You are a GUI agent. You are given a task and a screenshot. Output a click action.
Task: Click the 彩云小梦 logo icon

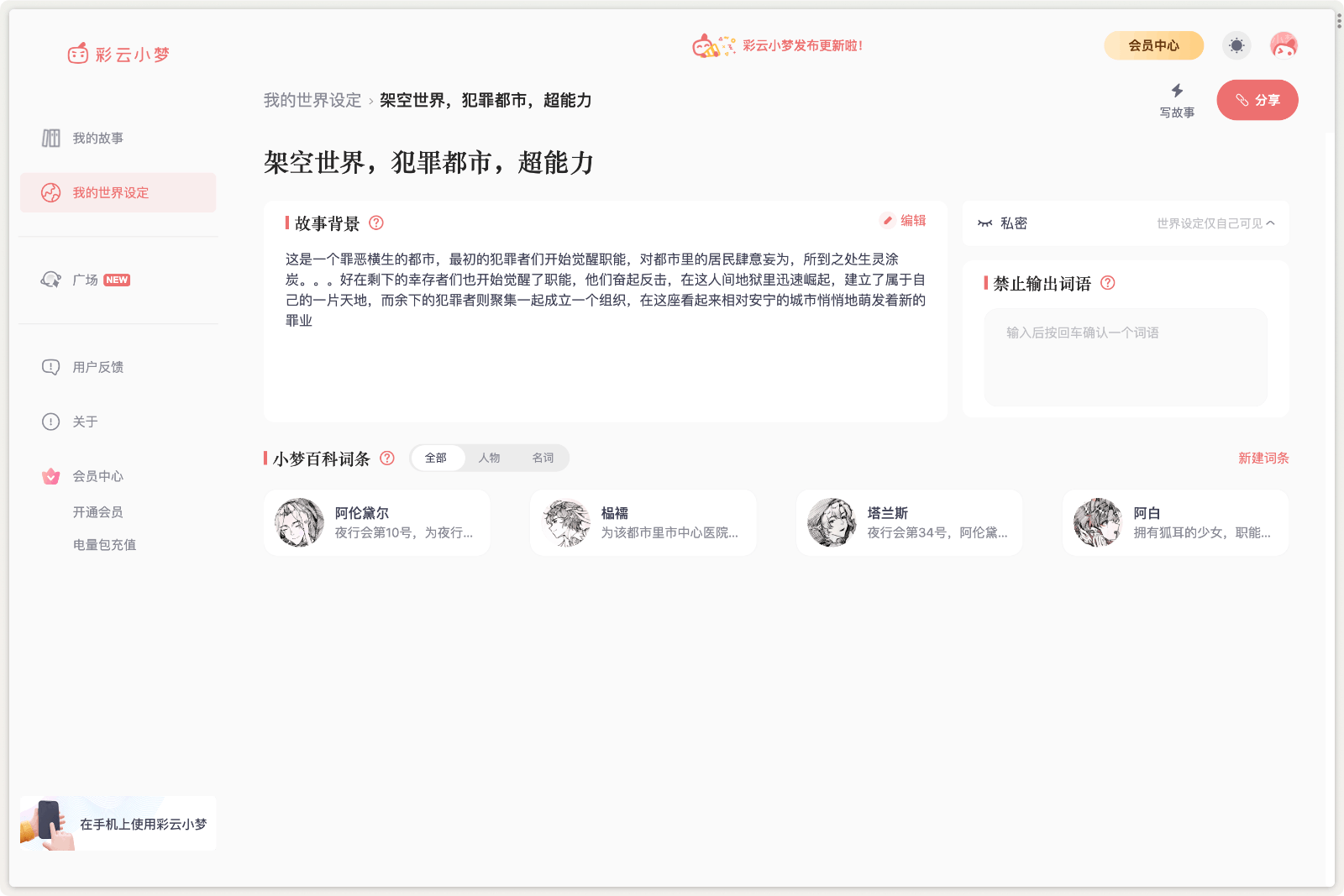[77, 53]
